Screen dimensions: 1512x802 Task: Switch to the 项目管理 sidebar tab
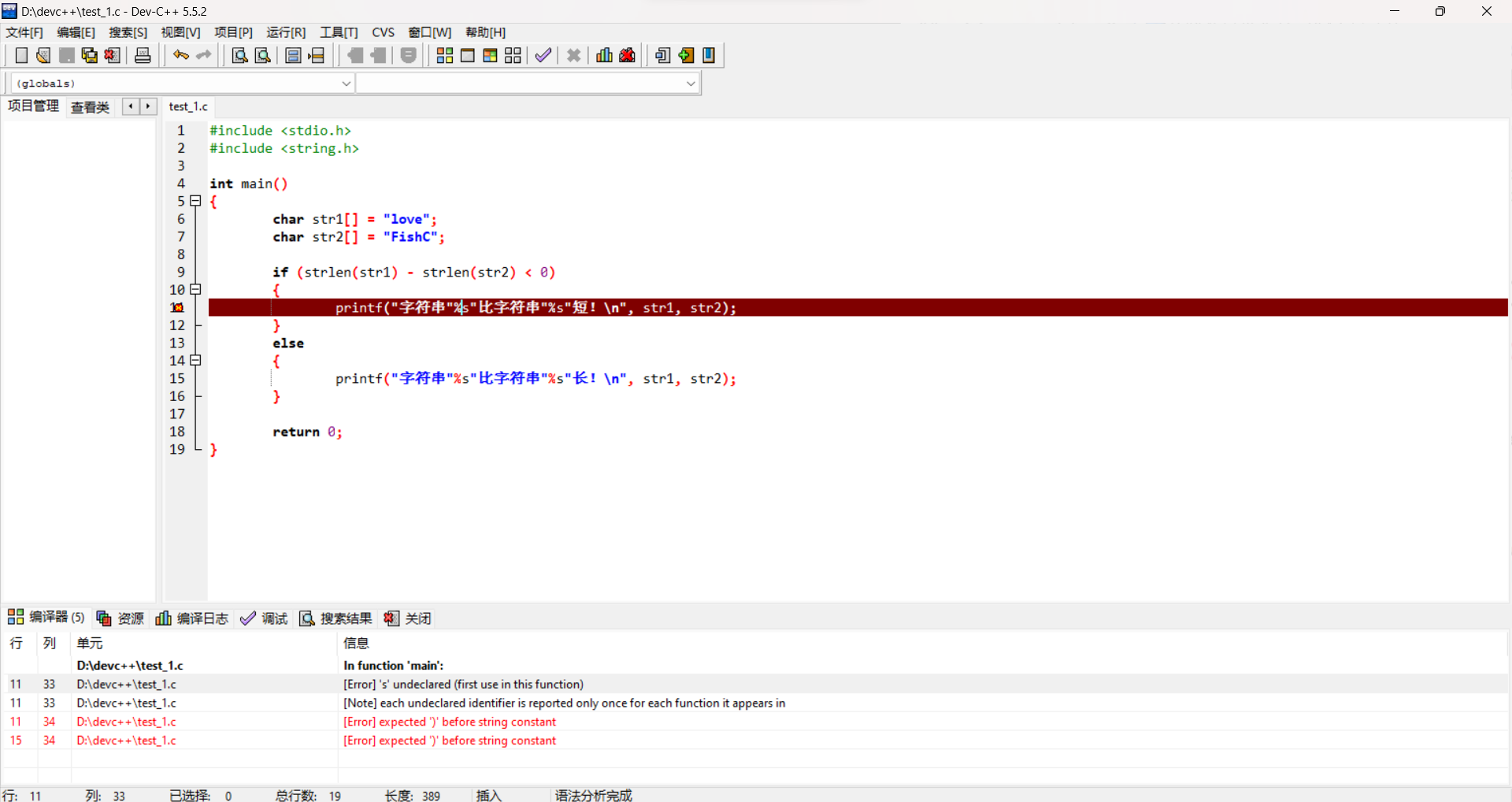click(33, 106)
